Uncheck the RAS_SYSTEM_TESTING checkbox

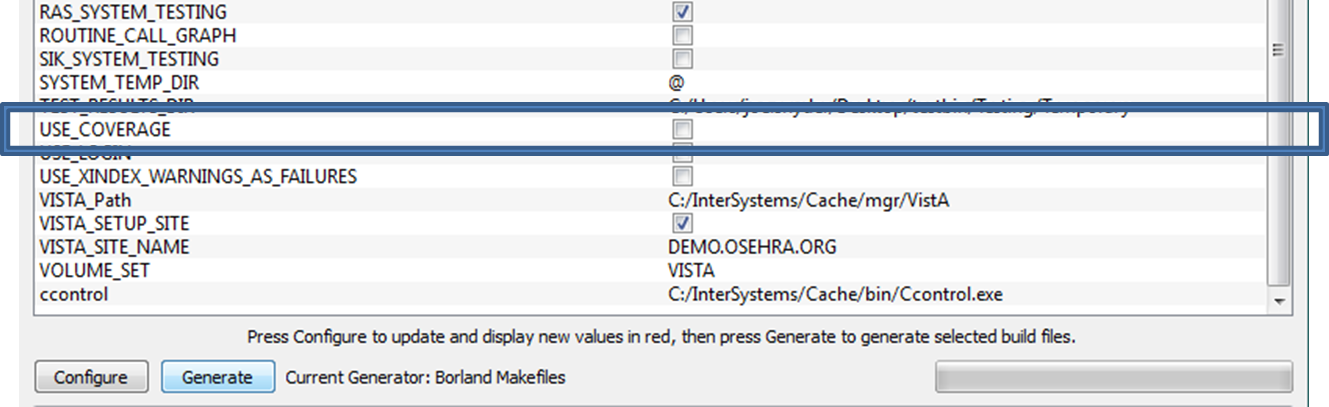[682, 12]
